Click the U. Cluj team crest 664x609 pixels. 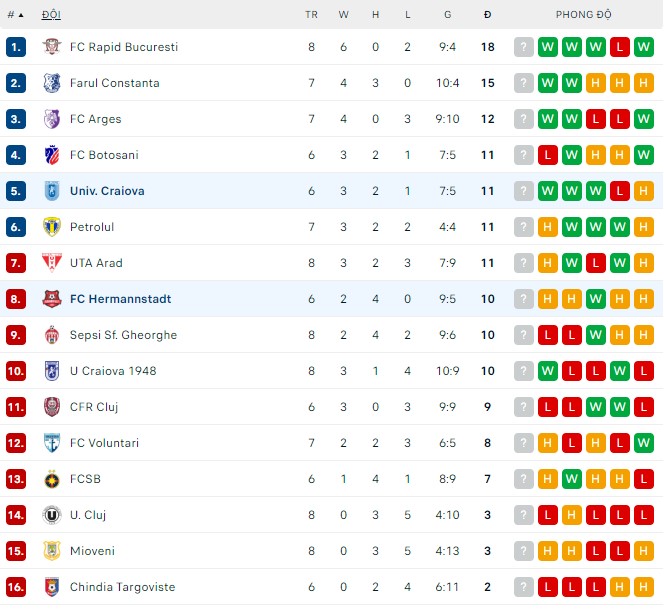(51, 515)
